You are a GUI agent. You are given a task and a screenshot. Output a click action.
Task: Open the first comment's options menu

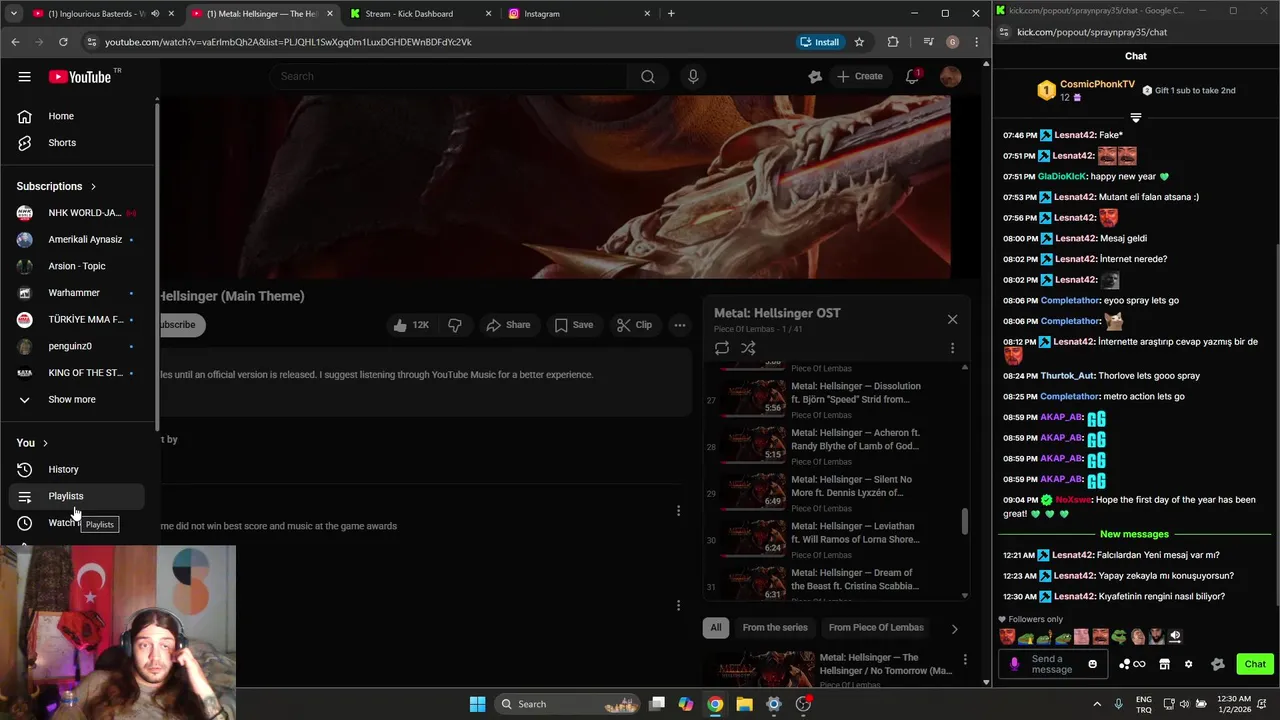click(x=678, y=511)
